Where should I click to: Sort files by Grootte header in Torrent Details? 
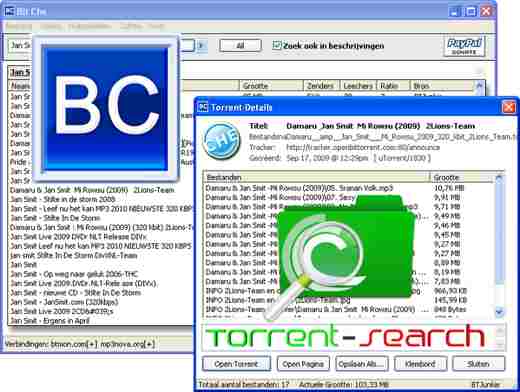[x=462, y=177]
